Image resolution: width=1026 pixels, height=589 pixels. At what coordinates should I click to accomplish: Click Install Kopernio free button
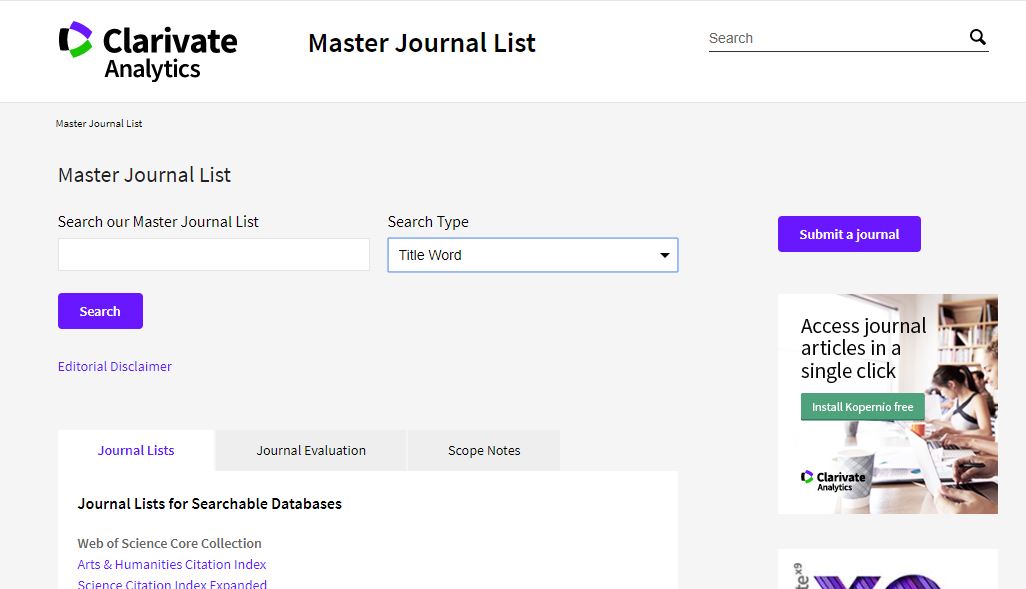point(862,407)
